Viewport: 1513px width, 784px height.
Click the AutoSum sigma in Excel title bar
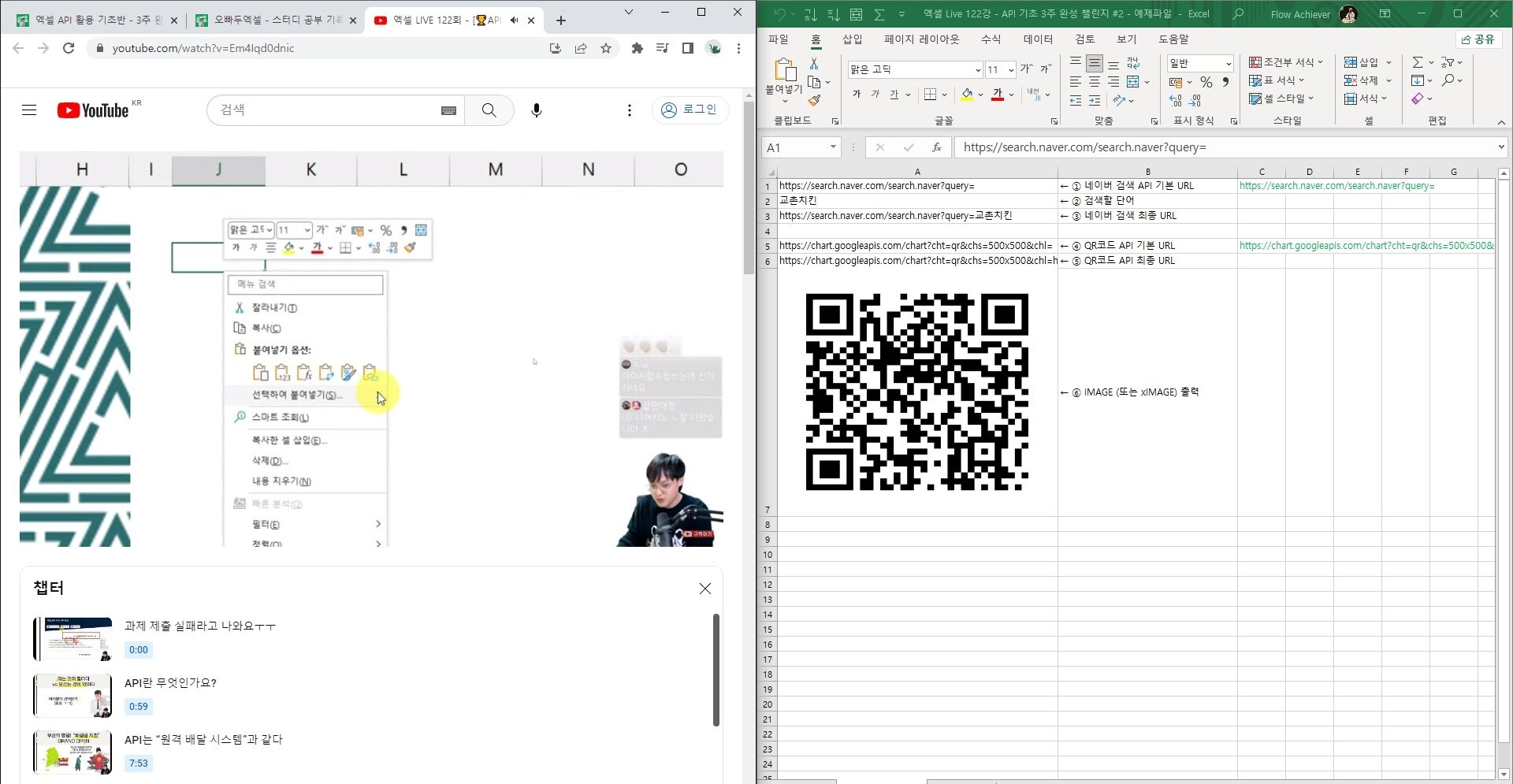coord(879,14)
